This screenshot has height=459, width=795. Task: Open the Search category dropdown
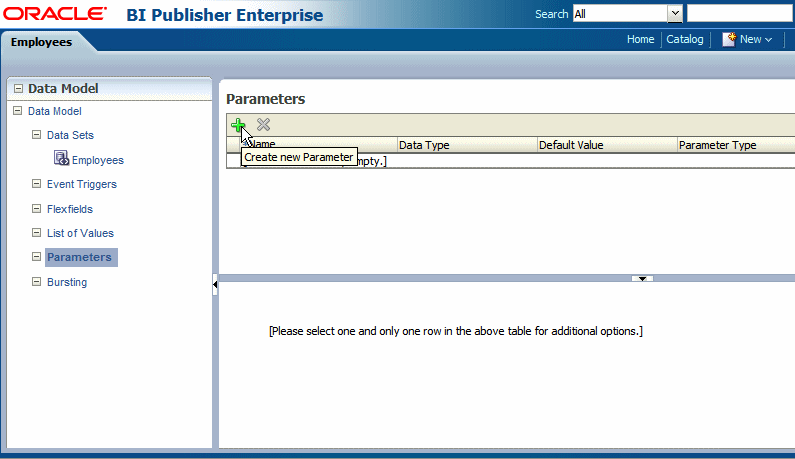[x=675, y=14]
